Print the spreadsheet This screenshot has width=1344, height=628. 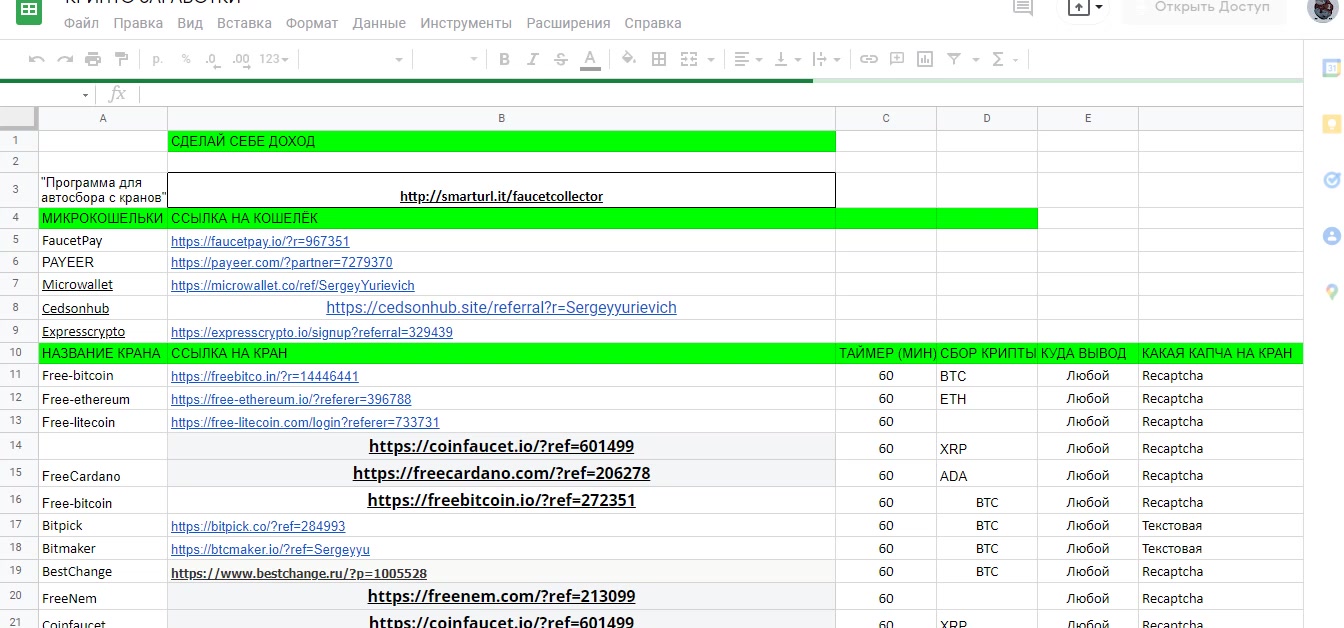pyautogui.click(x=93, y=60)
